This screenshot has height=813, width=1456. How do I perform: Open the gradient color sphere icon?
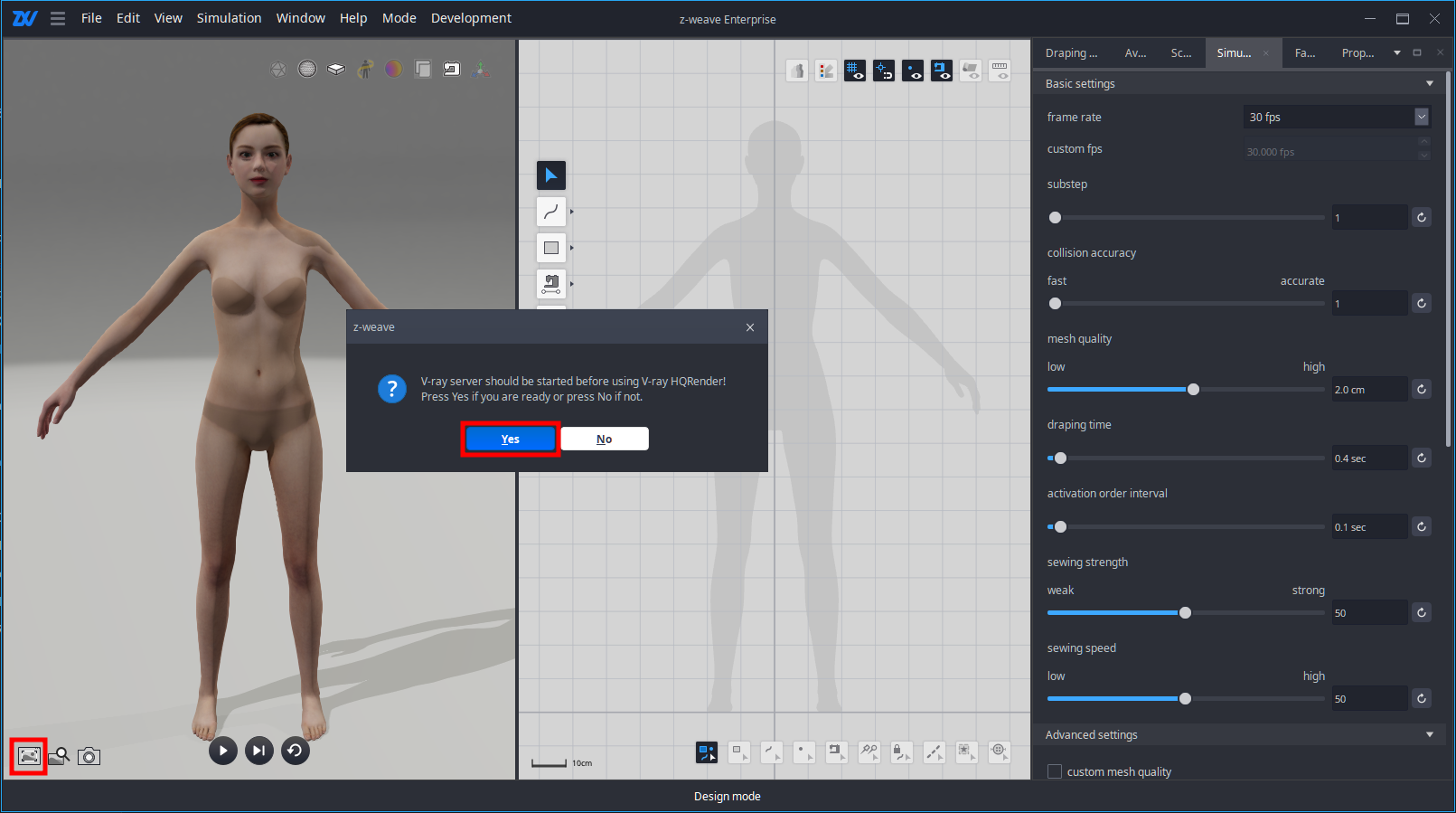(x=394, y=69)
